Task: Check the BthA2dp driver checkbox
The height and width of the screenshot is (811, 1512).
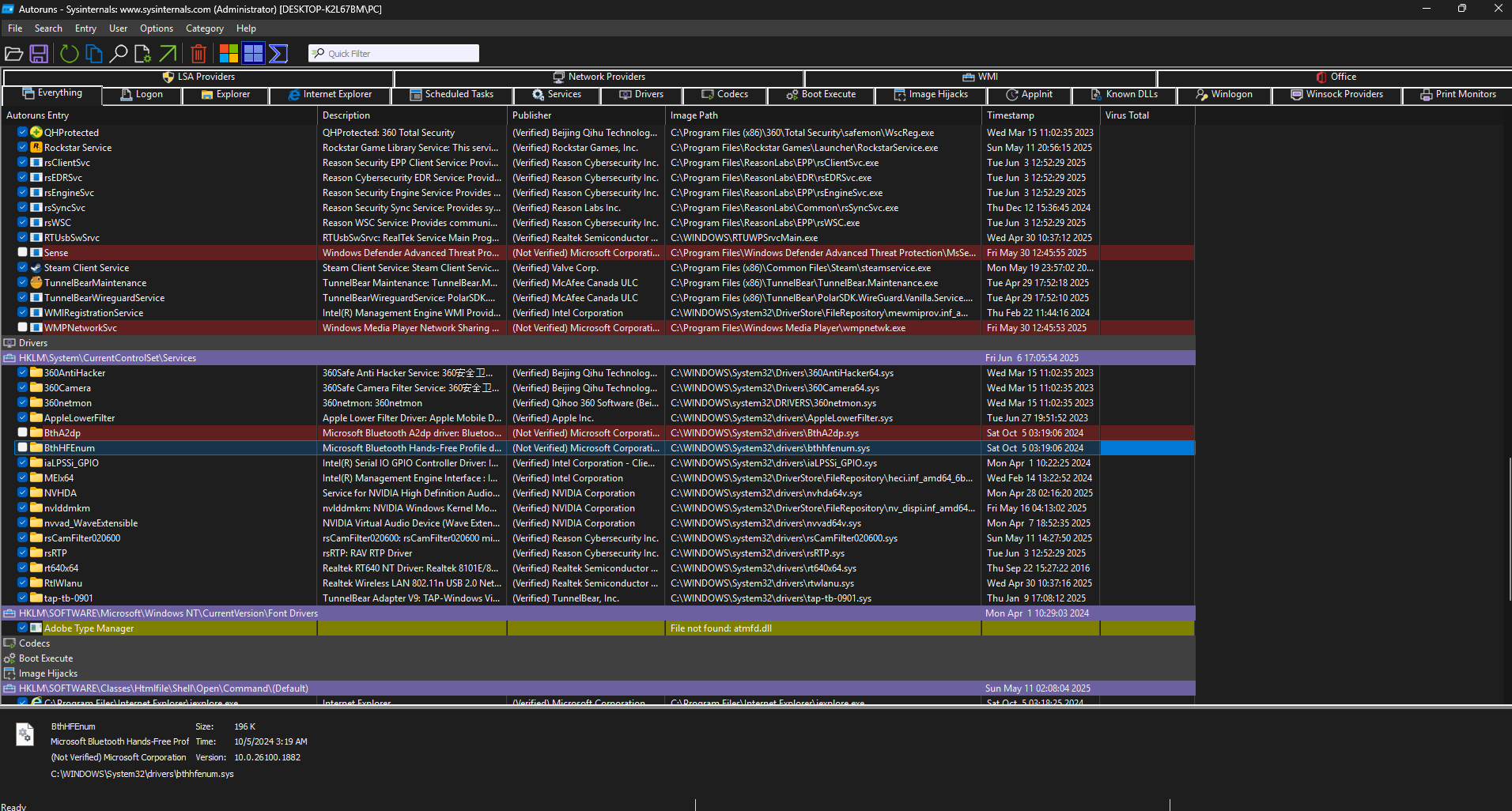Action: click(22, 432)
